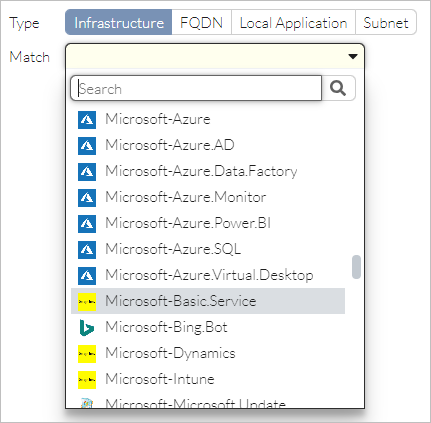Click the Bing logo icon
This screenshot has height=423, width=431.
87,328
